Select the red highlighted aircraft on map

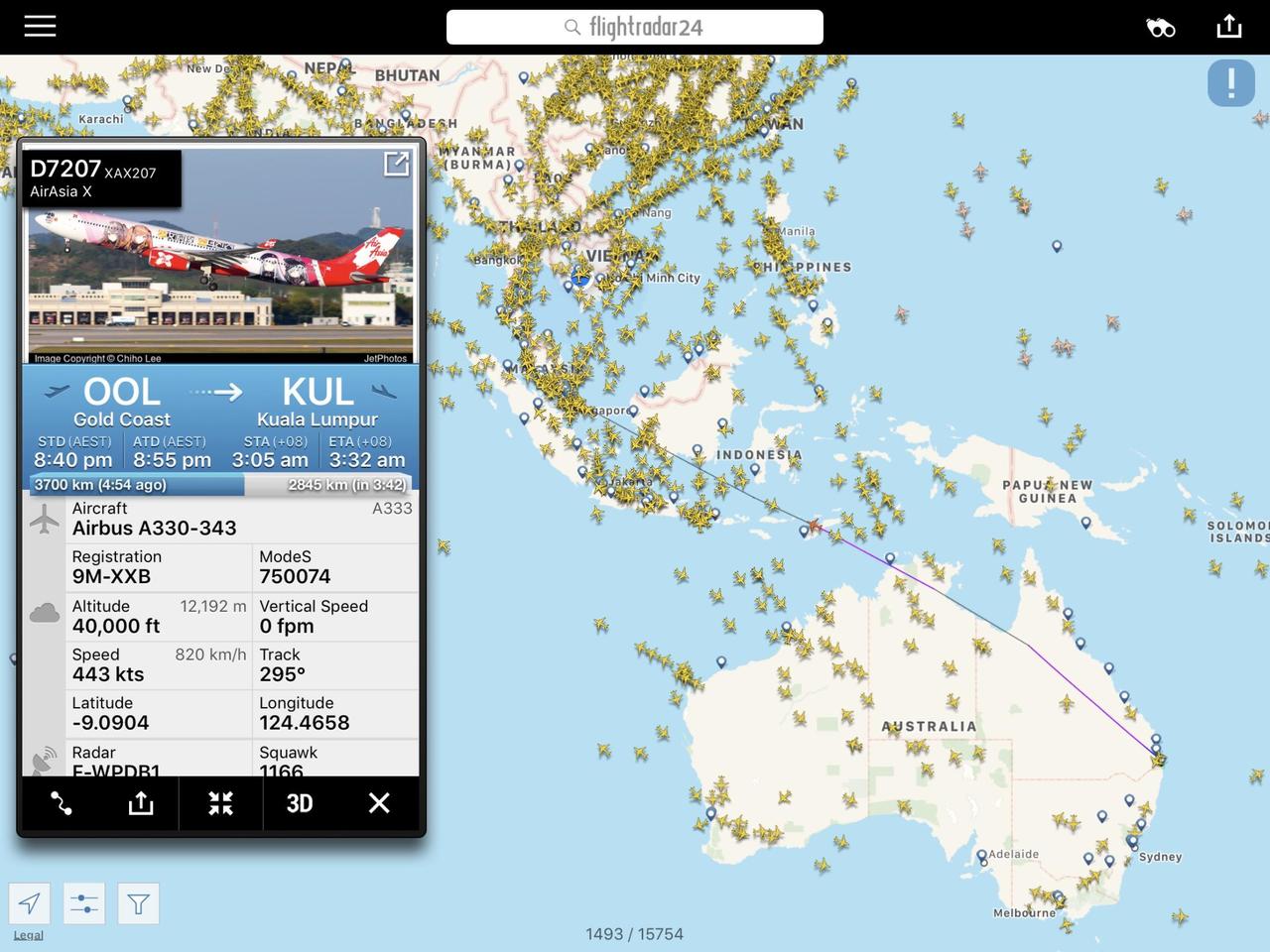tap(814, 525)
